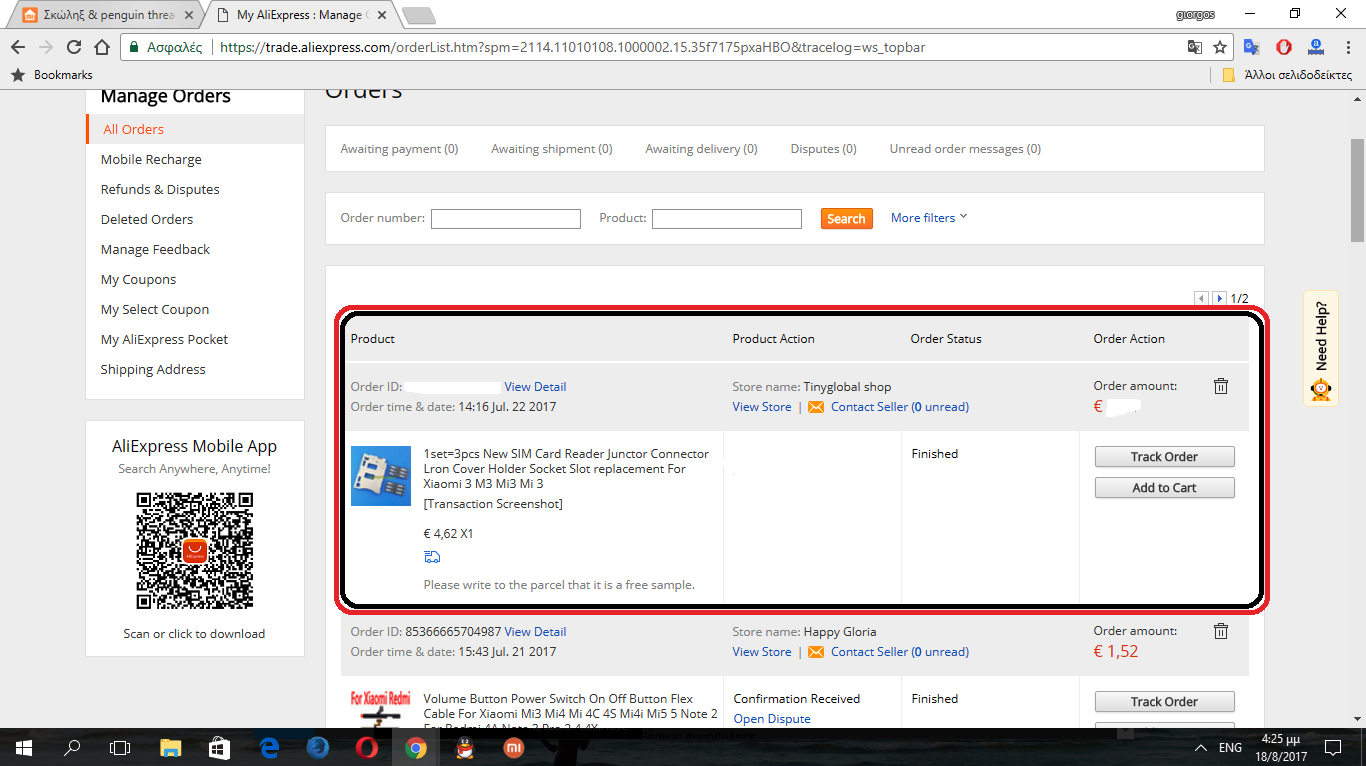Show hidden system tray icons
This screenshot has height=766, width=1366.
[x=1201, y=747]
